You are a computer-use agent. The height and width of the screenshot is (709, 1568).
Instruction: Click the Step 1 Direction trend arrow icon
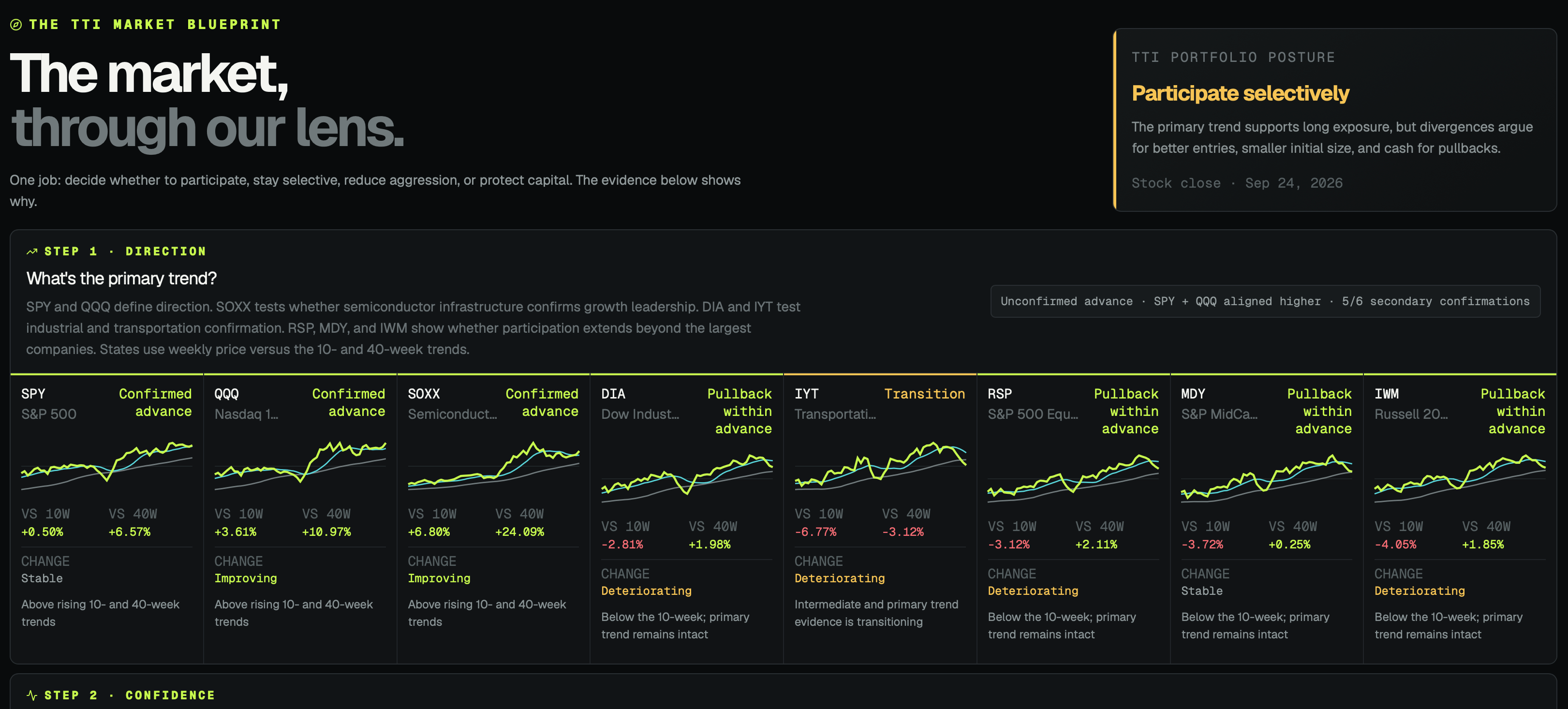click(x=32, y=251)
